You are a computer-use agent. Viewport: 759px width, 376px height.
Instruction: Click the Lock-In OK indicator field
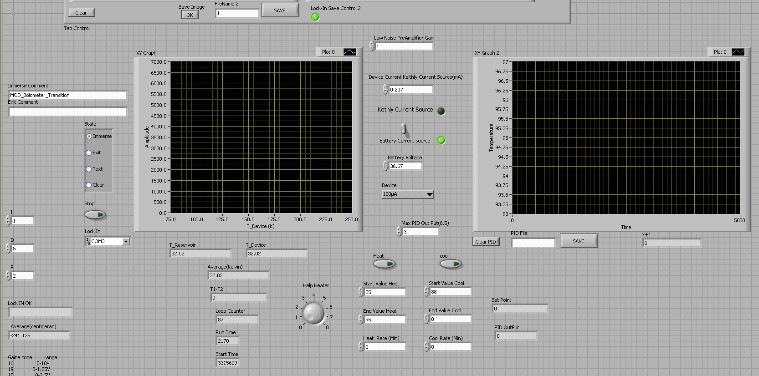pos(40,313)
